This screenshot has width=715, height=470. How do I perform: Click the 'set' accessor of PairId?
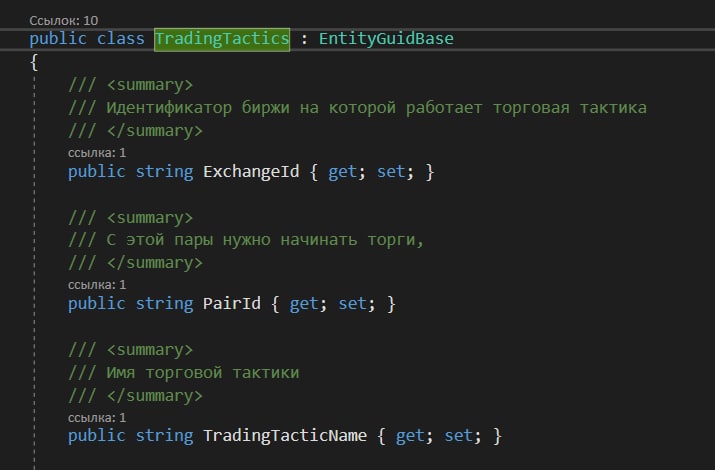click(x=352, y=304)
